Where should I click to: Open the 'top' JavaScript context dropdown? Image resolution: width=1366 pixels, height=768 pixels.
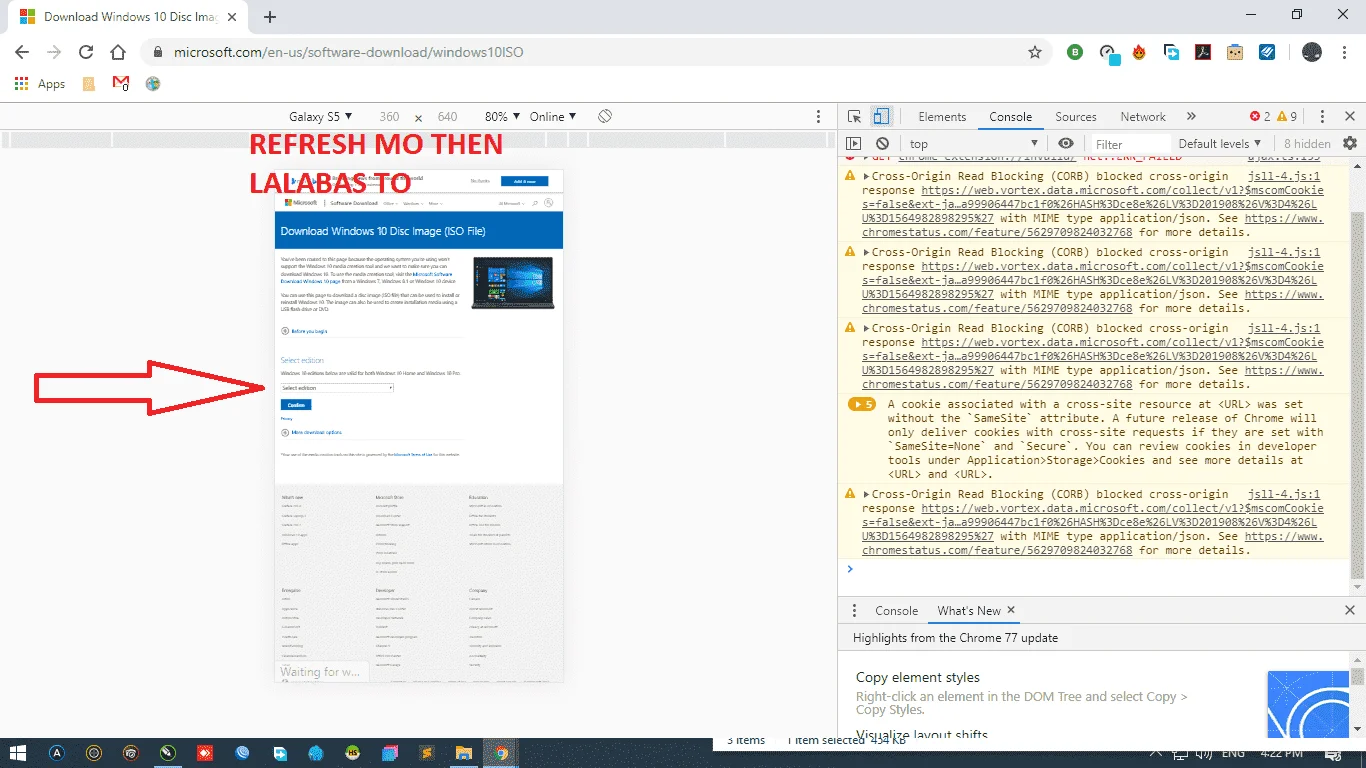click(x=974, y=144)
